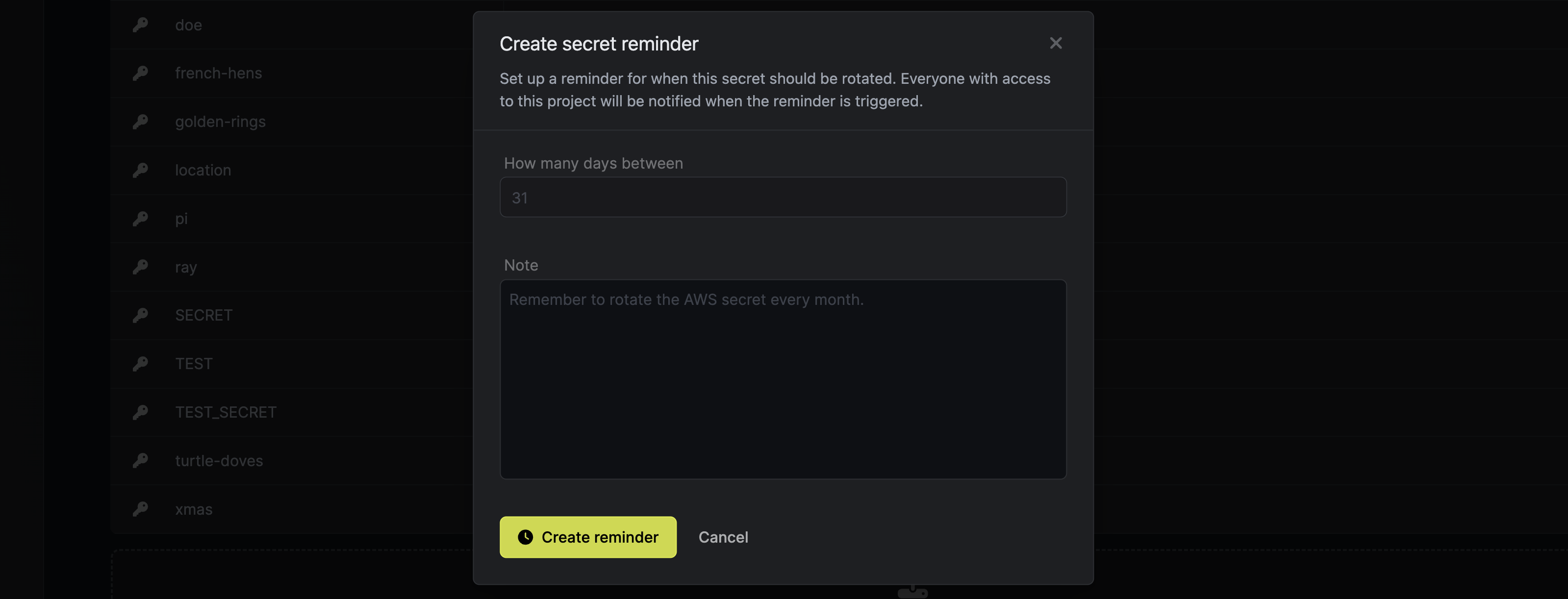Cancel the secret reminder dialog
1568x599 pixels.
pyautogui.click(x=723, y=537)
